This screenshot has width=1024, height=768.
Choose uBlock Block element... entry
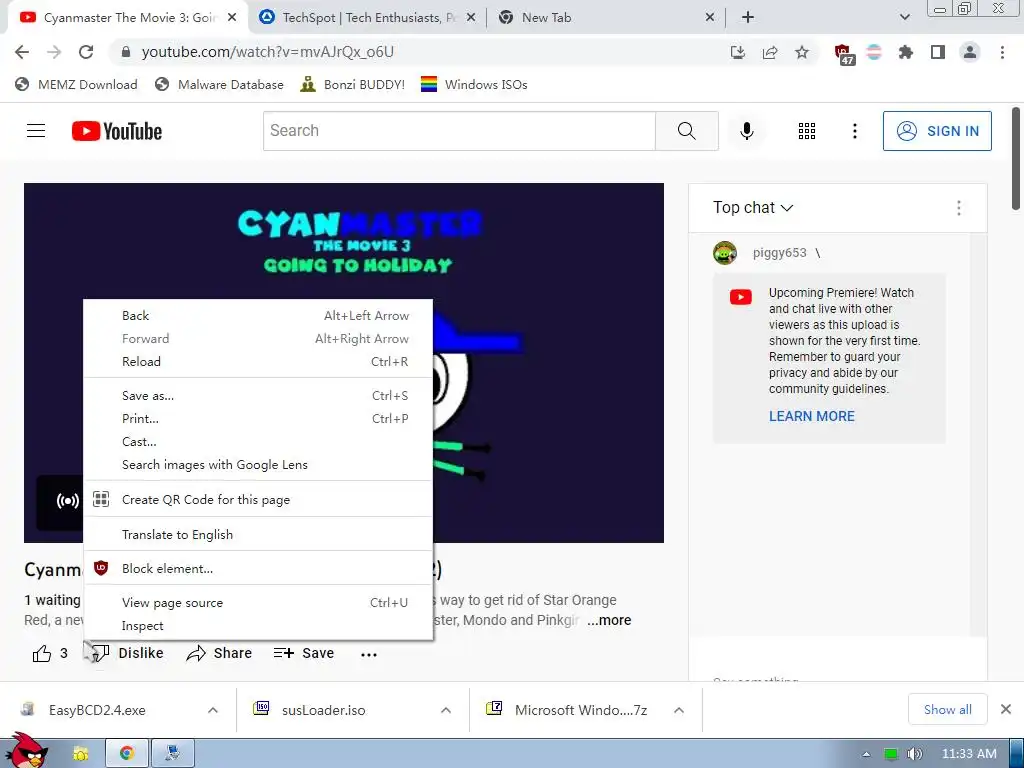point(259,569)
